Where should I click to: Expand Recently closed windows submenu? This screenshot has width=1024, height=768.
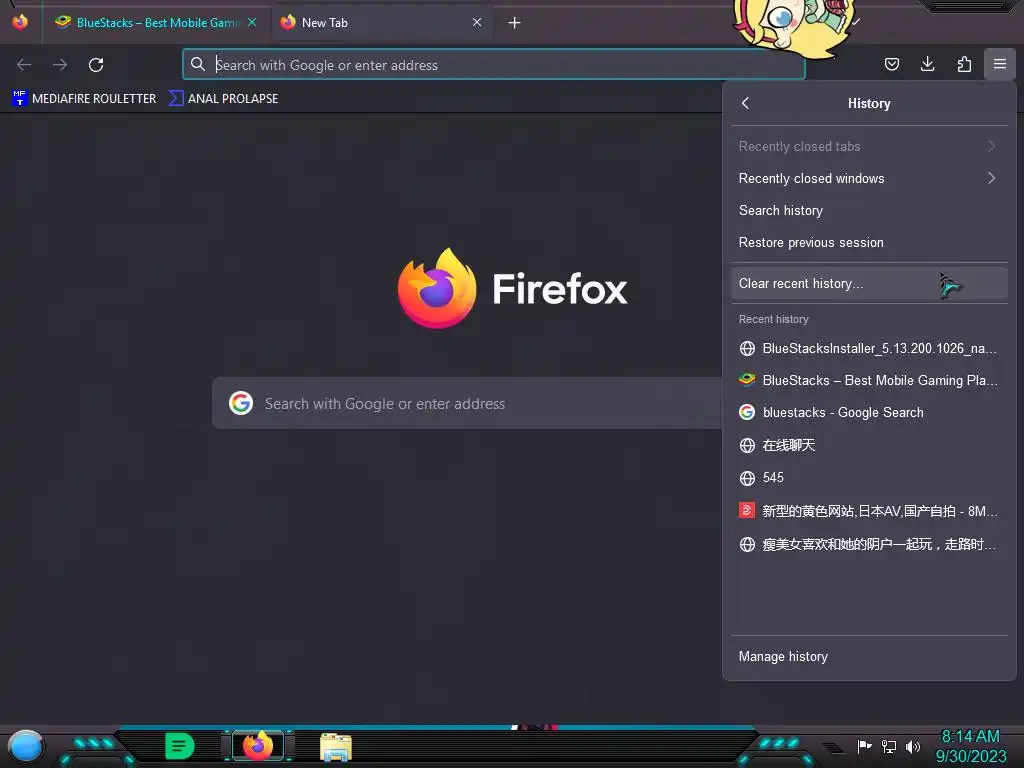coord(869,178)
